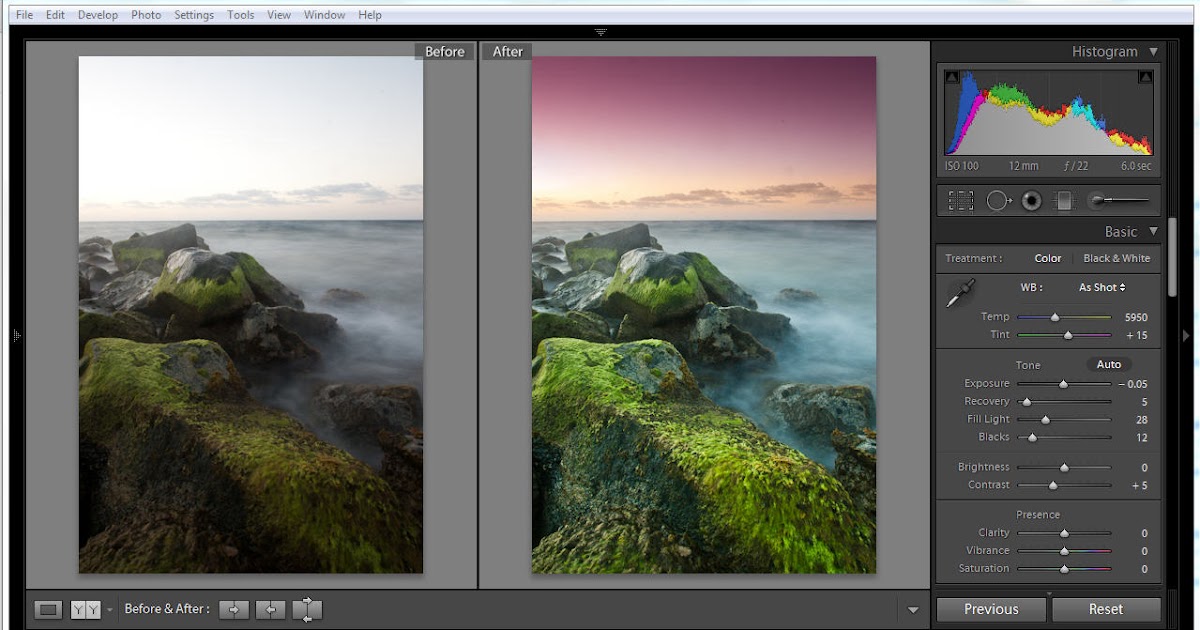The height and width of the screenshot is (630, 1200).
Task: Collapse the Basic panel
Action: click(x=1153, y=231)
